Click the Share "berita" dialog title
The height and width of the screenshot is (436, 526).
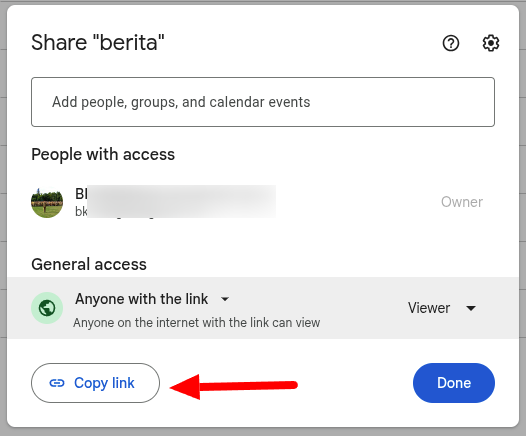[x=98, y=43]
